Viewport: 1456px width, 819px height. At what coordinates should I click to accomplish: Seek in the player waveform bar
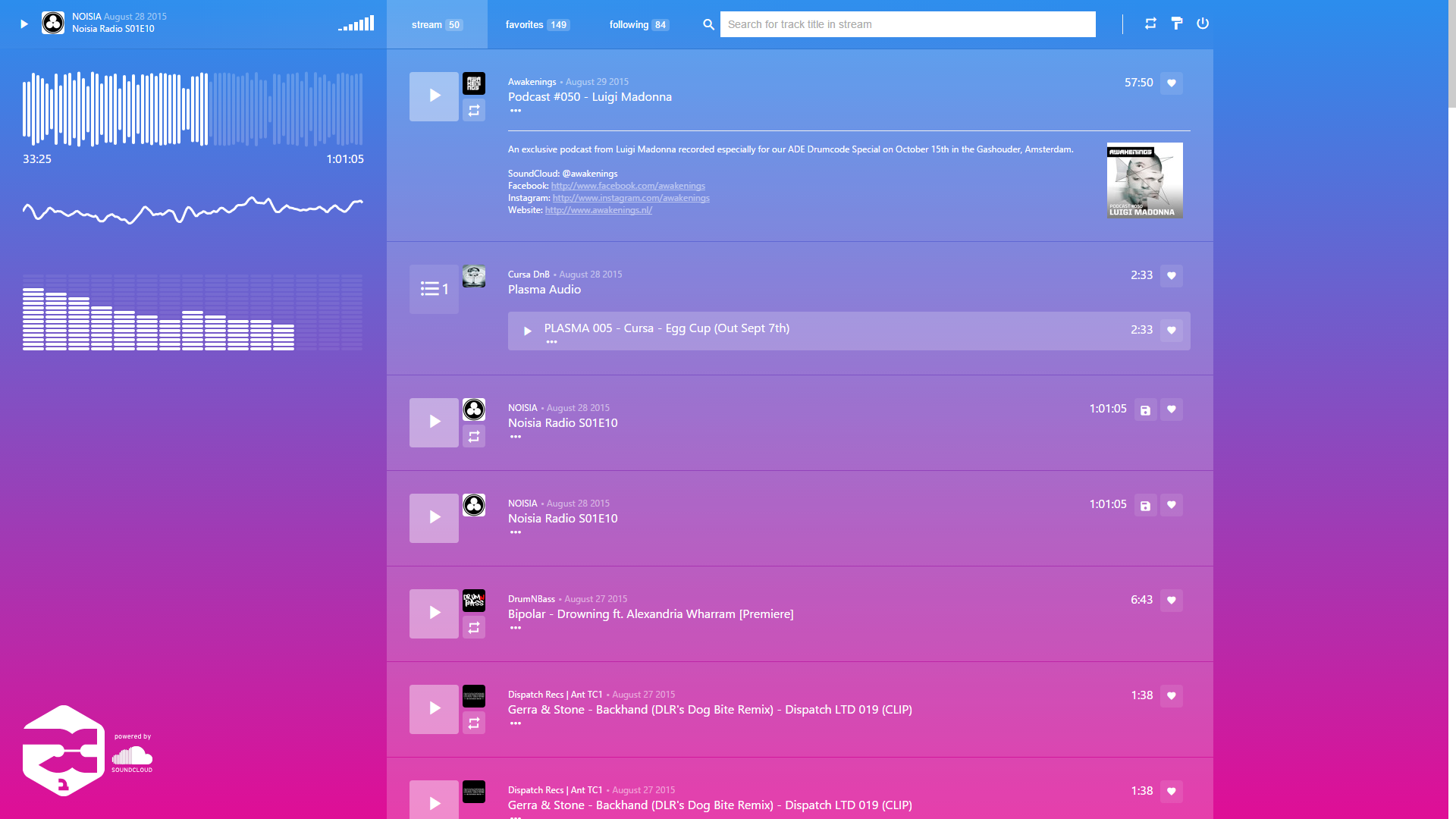tap(193, 109)
